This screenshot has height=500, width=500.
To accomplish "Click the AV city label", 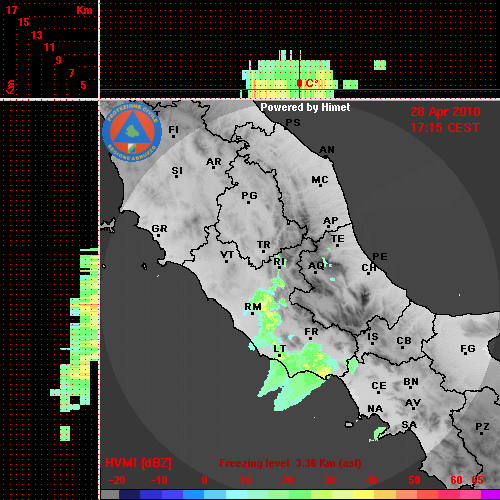I will 413,403.
